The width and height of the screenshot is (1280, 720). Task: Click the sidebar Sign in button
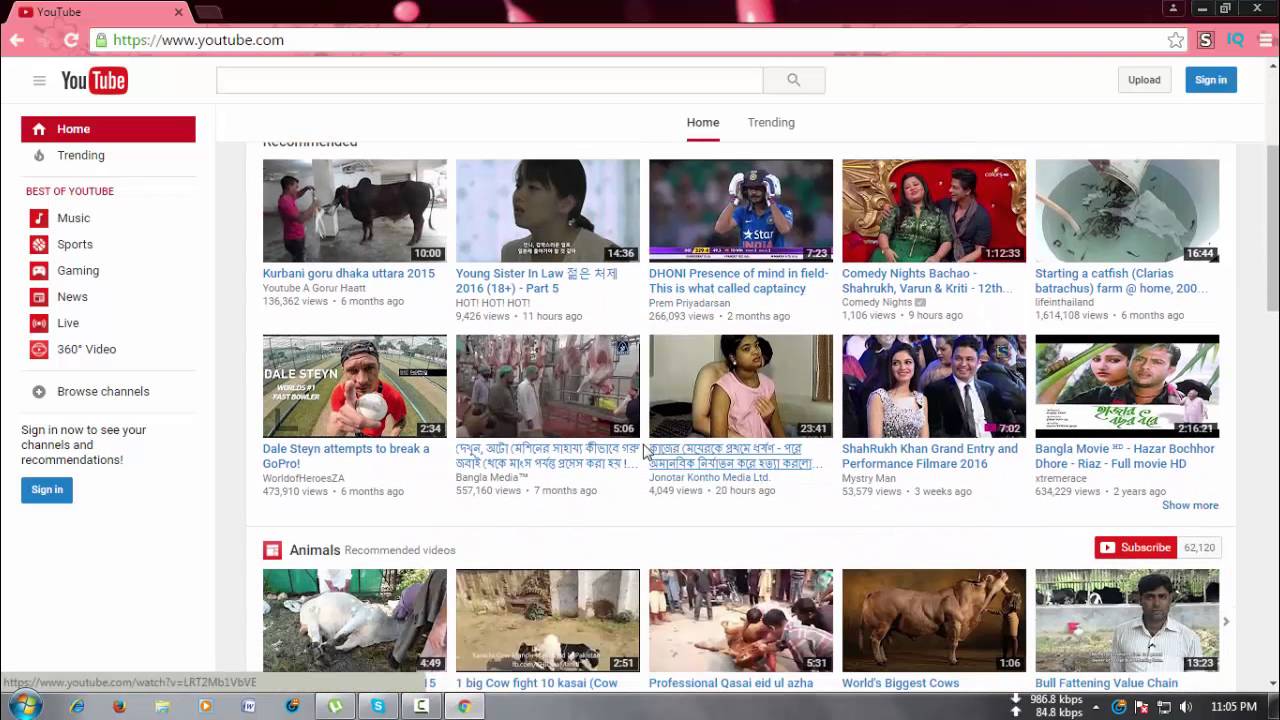pyautogui.click(x=47, y=490)
